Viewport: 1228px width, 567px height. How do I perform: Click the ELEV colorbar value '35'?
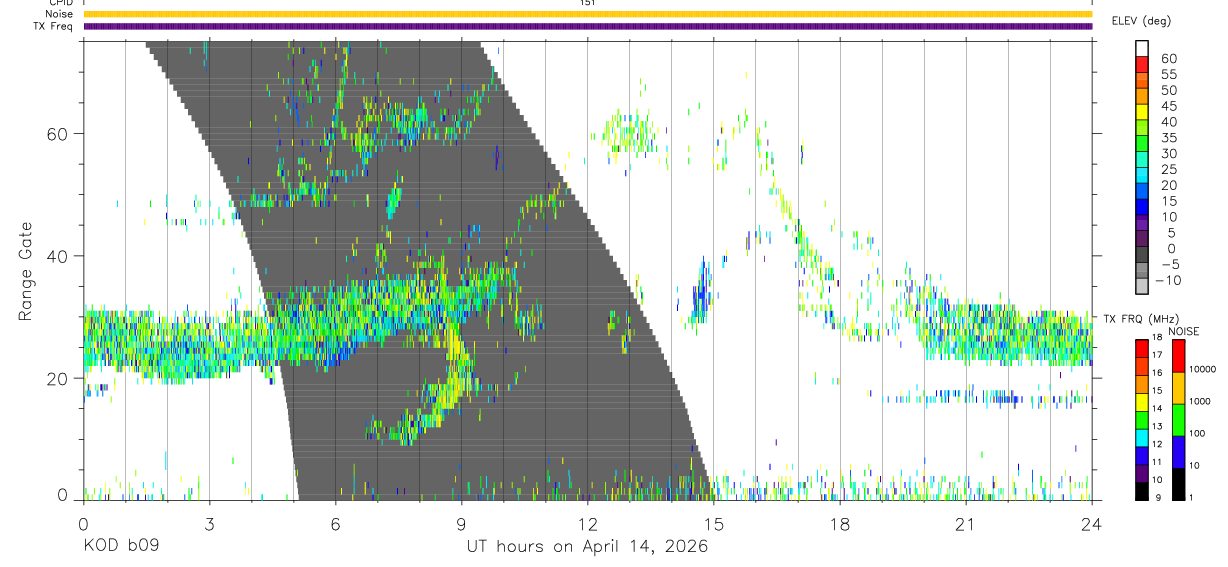coord(1170,138)
